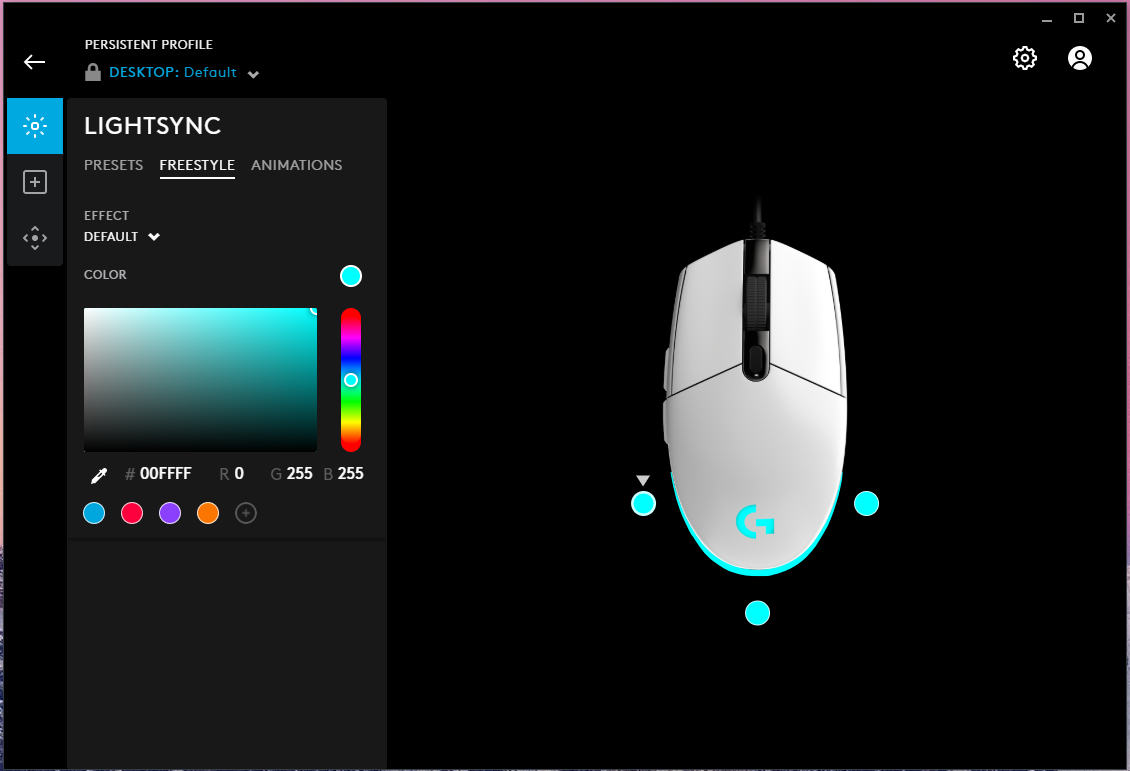The image size is (1130, 771).
Task: Open the user account profile icon
Action: [x=1080, y=58]
